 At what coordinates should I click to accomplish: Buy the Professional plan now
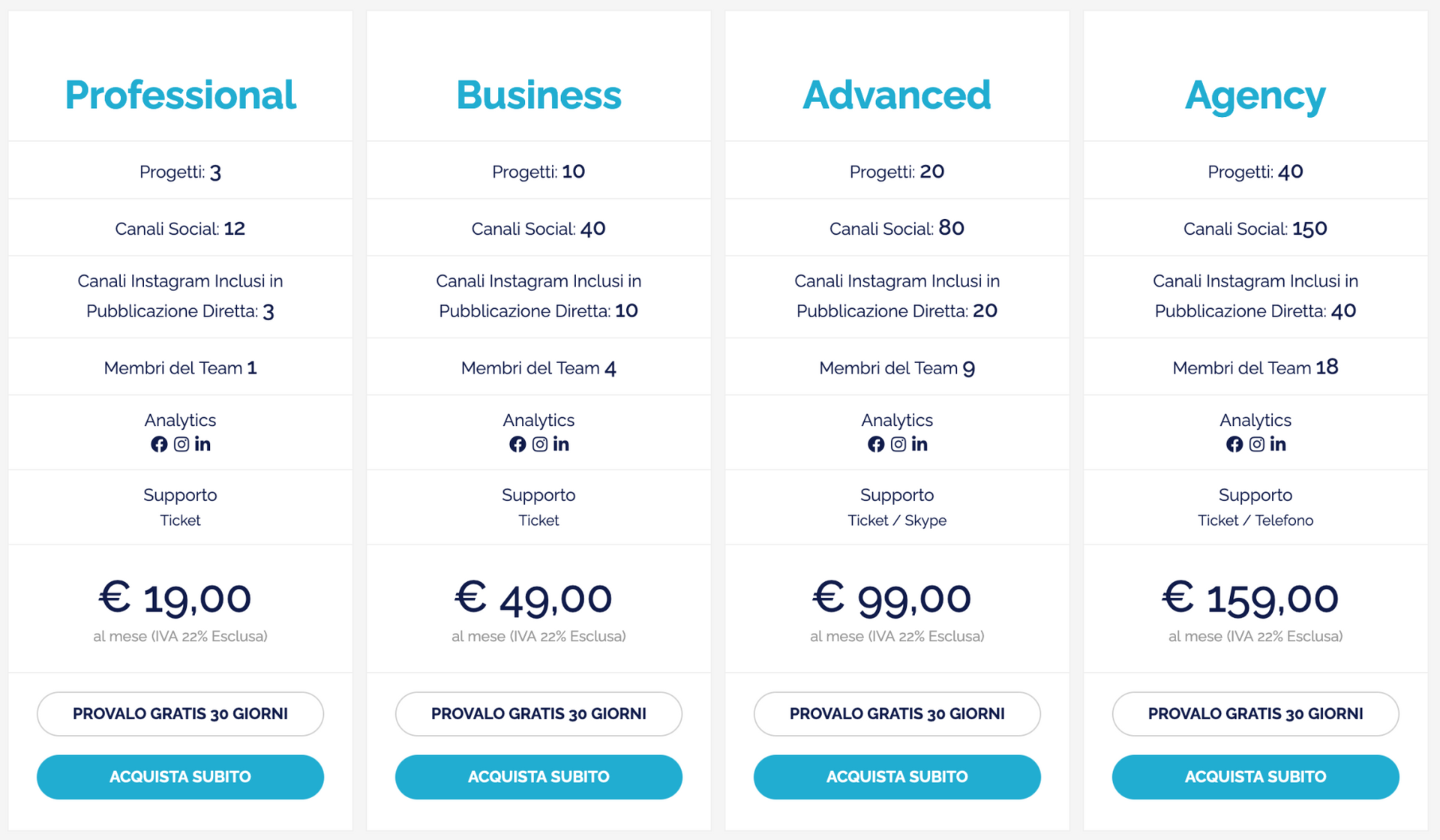coord(180,776)
